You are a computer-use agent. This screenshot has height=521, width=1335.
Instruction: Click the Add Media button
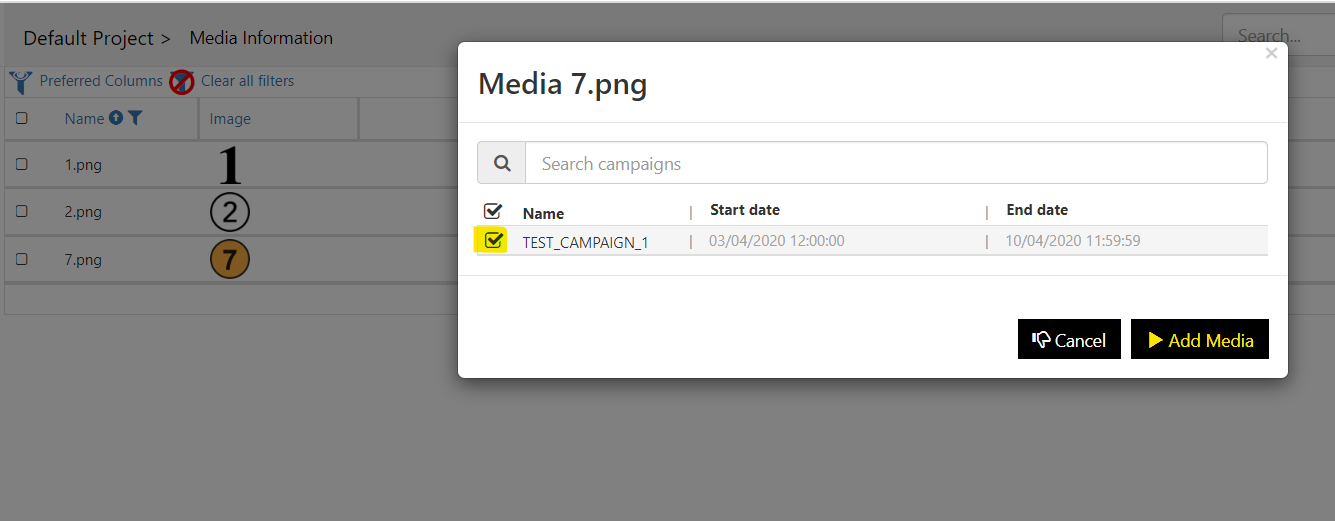[1200, 339]
